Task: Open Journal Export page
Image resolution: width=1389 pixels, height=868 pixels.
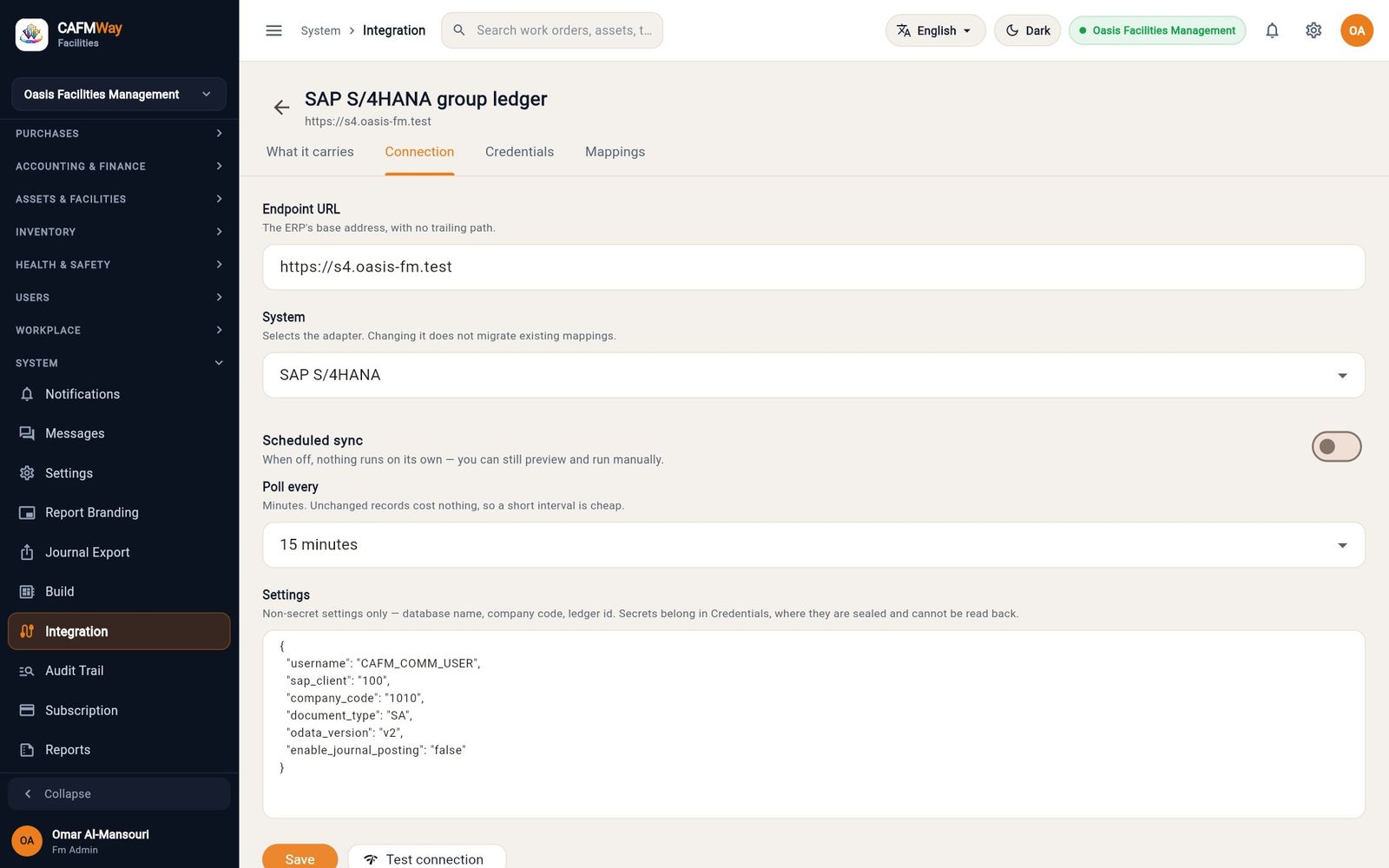Action: [x=119, y=552]
